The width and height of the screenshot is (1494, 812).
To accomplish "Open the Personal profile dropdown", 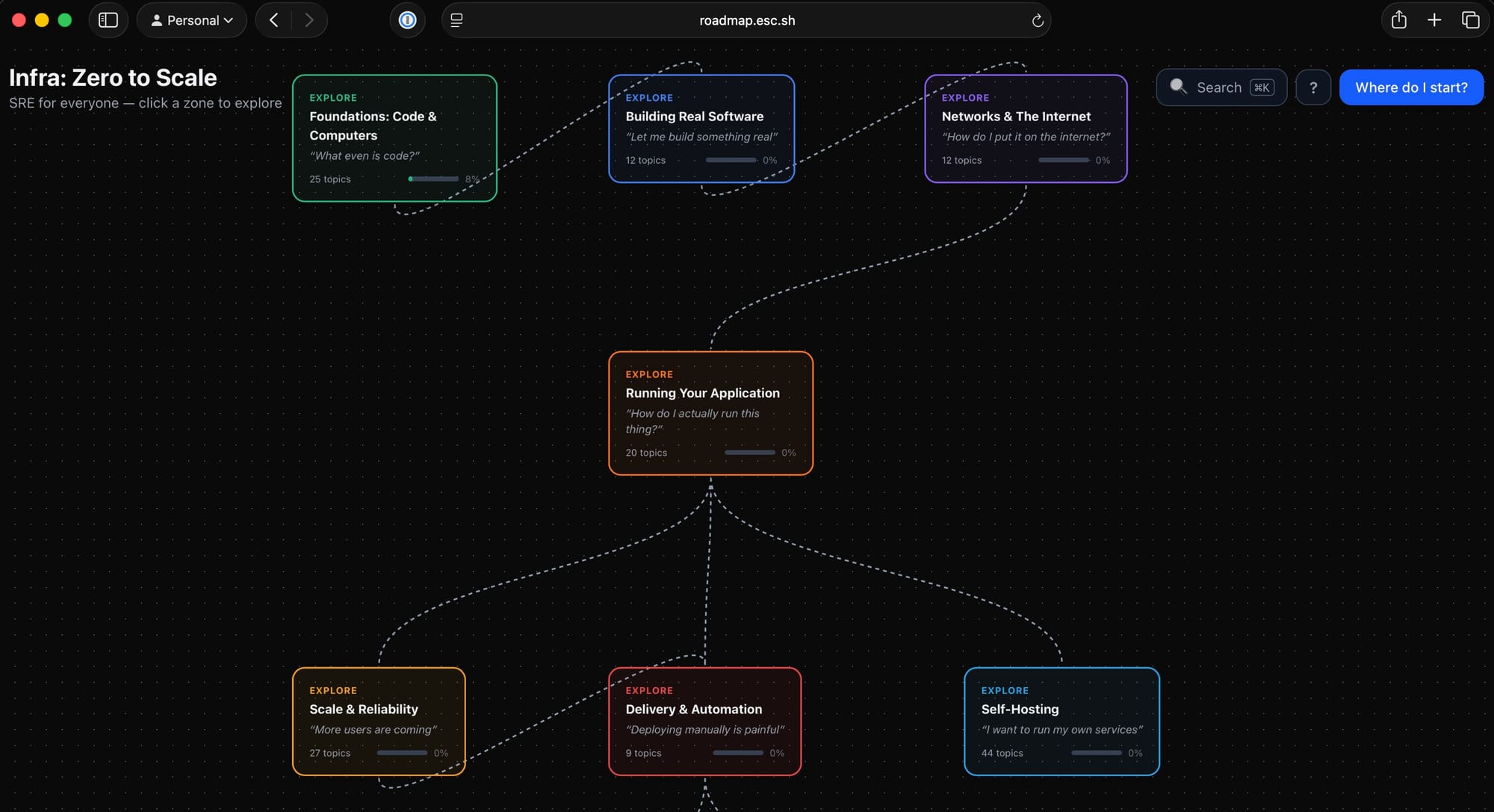I will tap(192, 20).
